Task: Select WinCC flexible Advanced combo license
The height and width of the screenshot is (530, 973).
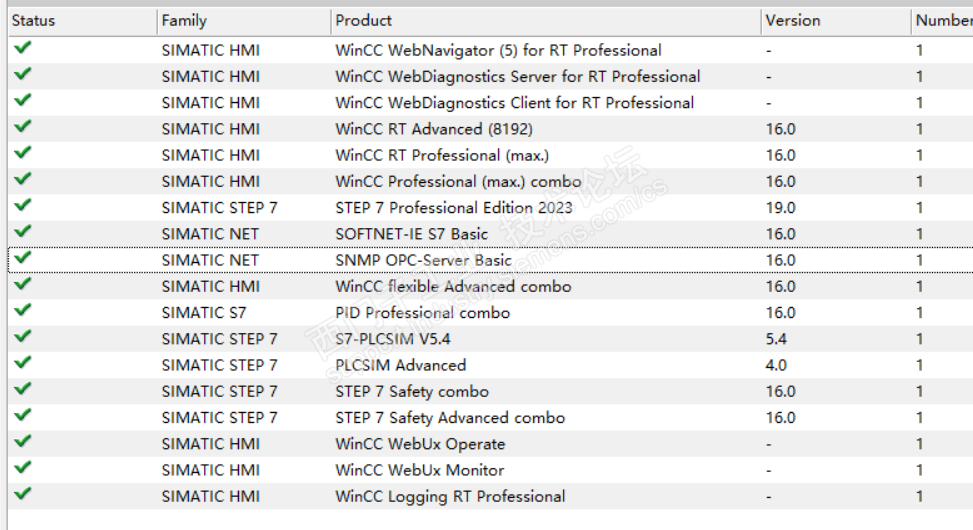Action: (453, 287)
